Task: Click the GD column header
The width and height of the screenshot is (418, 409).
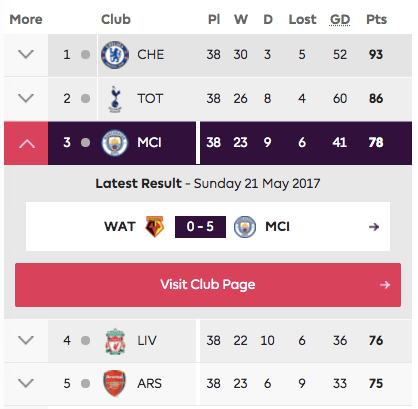Action: 340,19
